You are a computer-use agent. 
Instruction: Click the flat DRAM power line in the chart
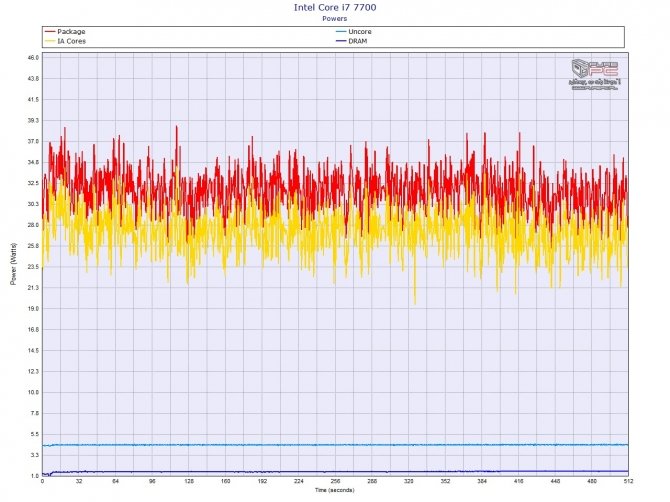(335, 472)
